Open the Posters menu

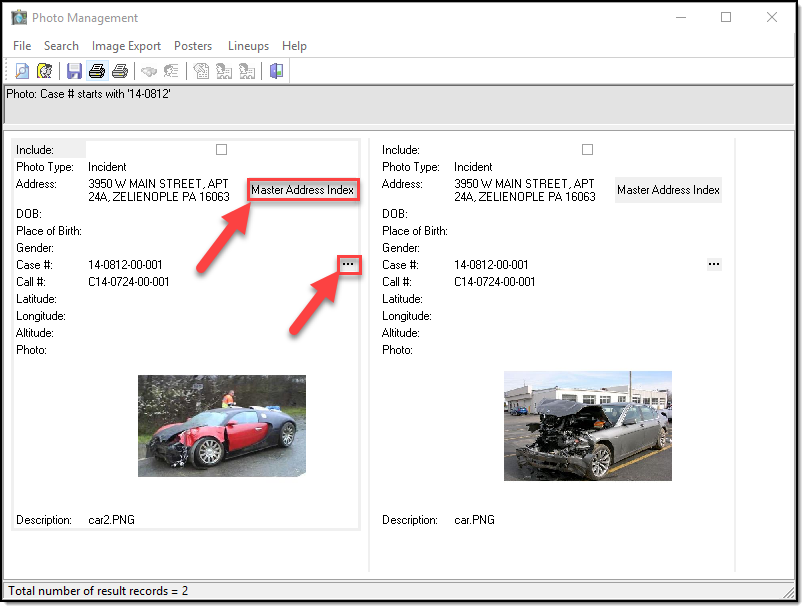[x=193, y=46]
